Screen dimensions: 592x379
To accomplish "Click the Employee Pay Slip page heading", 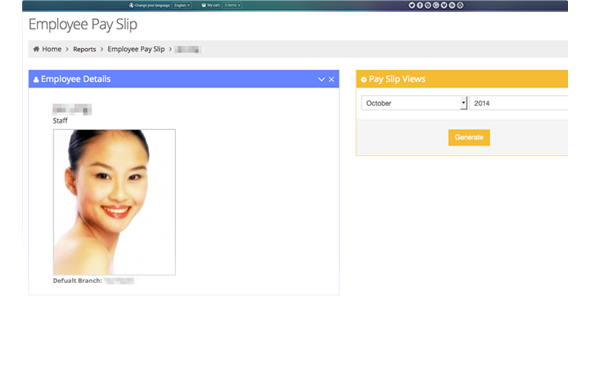I will point(83,25).
